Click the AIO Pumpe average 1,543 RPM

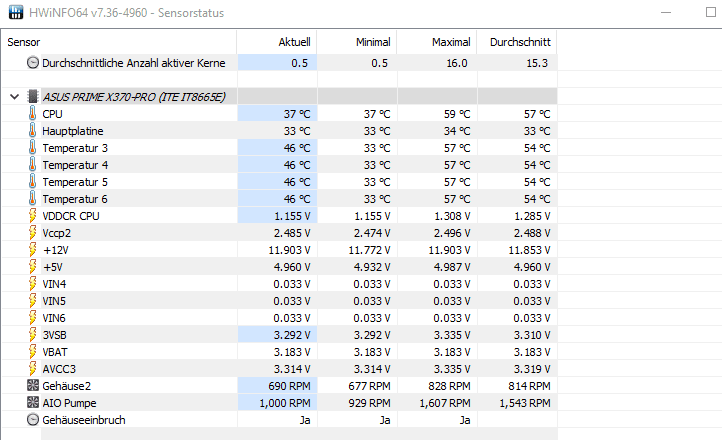tap(525, 403)
